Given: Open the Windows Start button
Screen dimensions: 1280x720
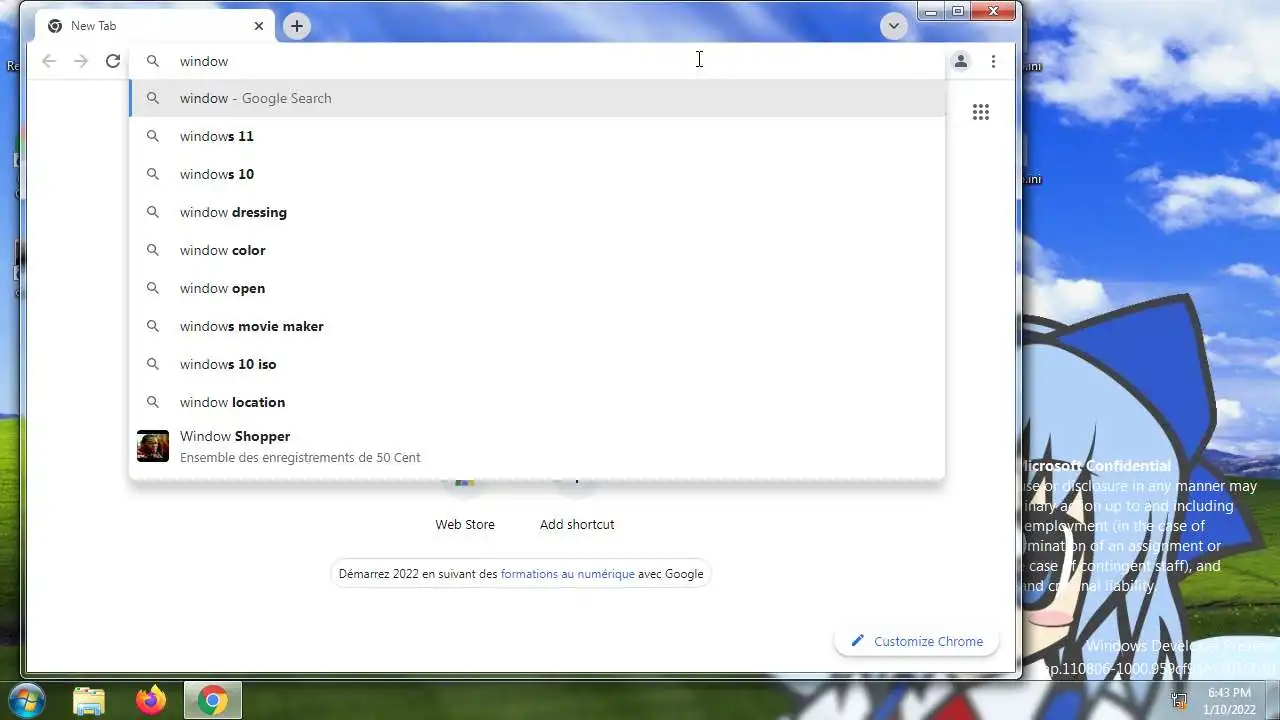Looking at the screenshot, I should point(26,700).
